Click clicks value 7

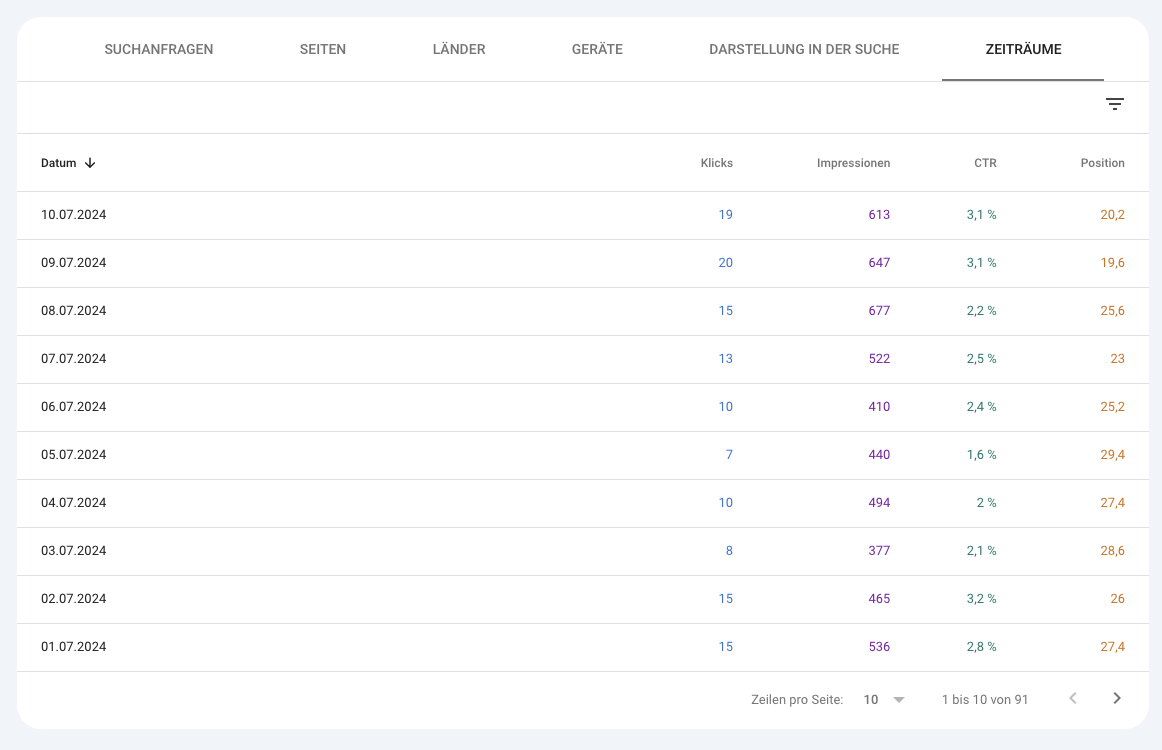[729, 455]
